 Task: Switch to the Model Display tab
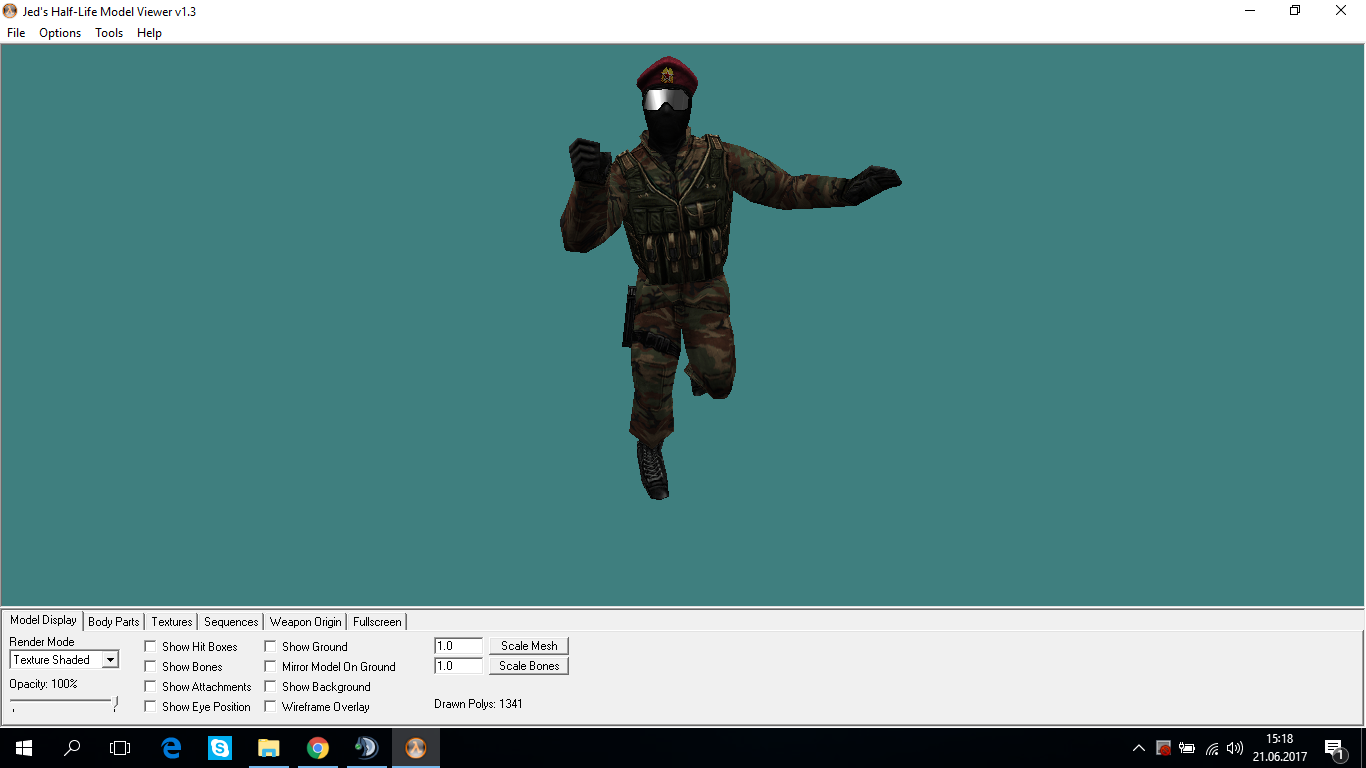pyautogui.click(x=43, y=620)
